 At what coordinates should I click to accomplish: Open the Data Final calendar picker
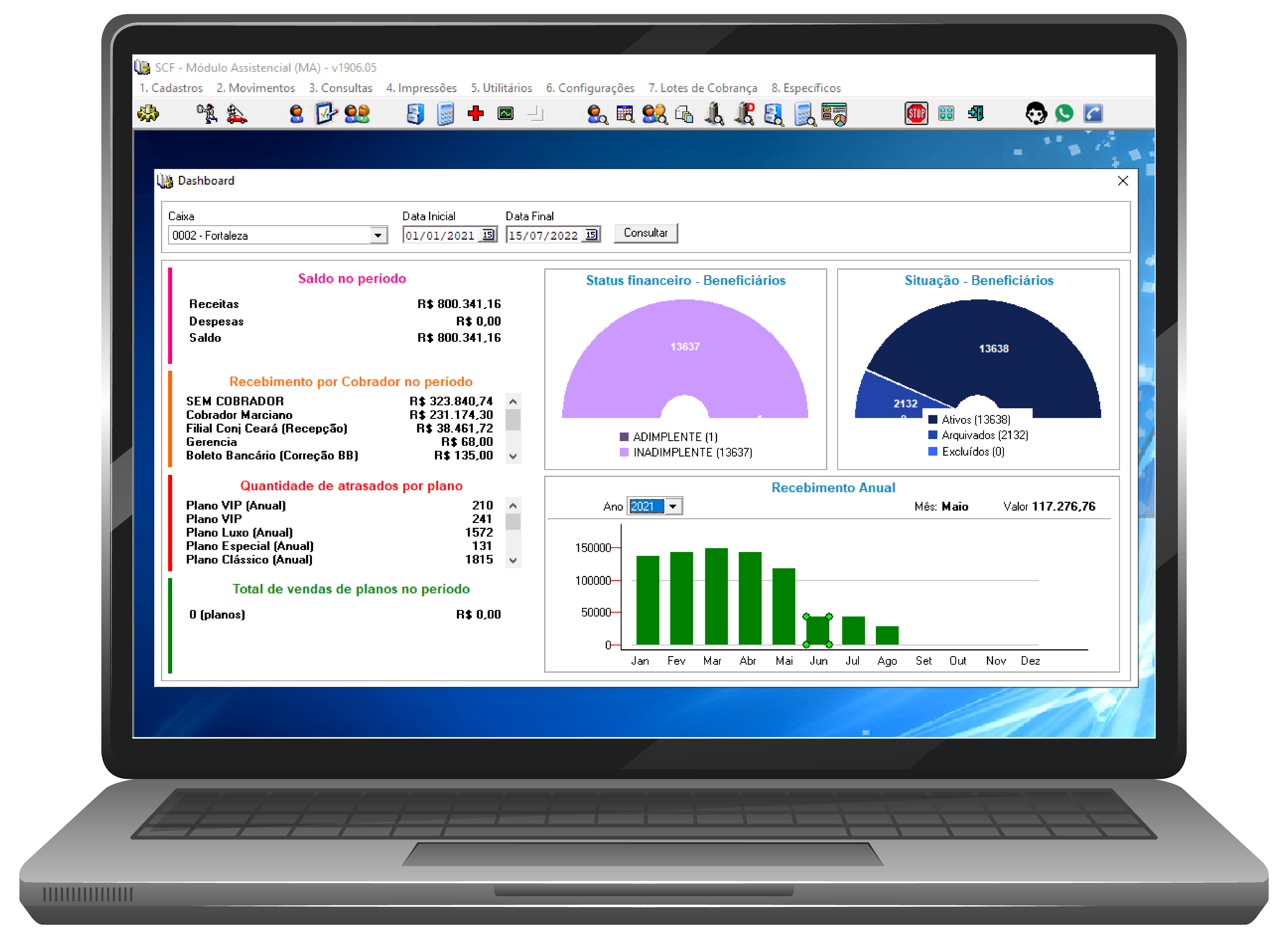[591, 235]
